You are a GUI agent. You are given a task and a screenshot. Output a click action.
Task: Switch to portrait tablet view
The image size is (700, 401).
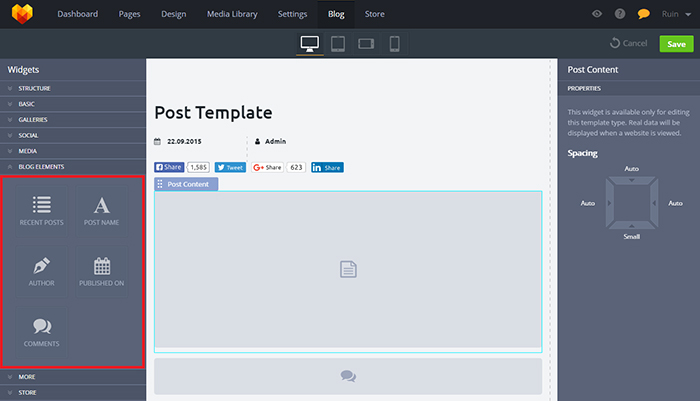338,44
